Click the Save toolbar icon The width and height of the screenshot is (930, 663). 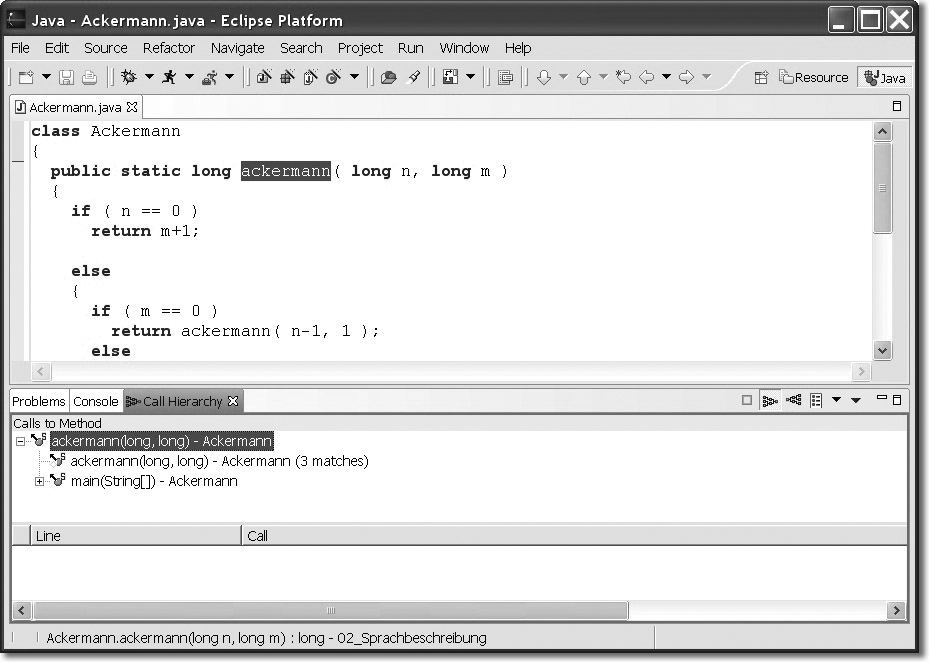tap(67, 77)
